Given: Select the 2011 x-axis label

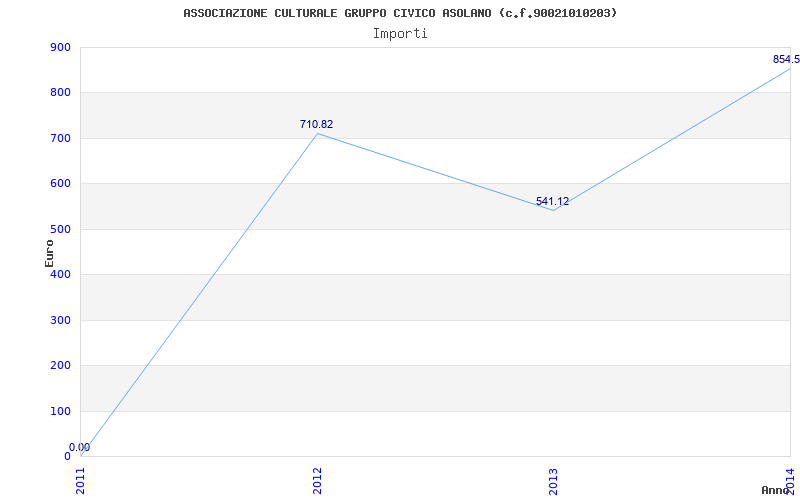Looking at the screenshot, I should click(81, 481).
